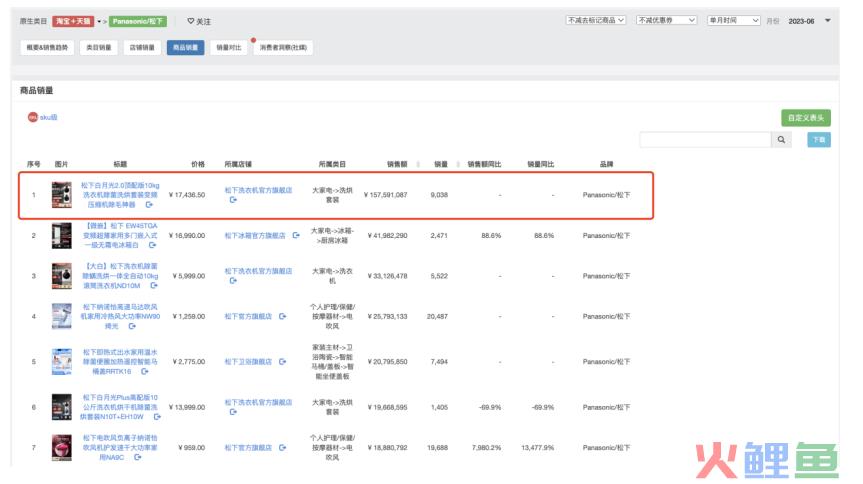Click category cell 大家电->洗衣机
This screenshot has width=863, height=484.
pos(332,276)
